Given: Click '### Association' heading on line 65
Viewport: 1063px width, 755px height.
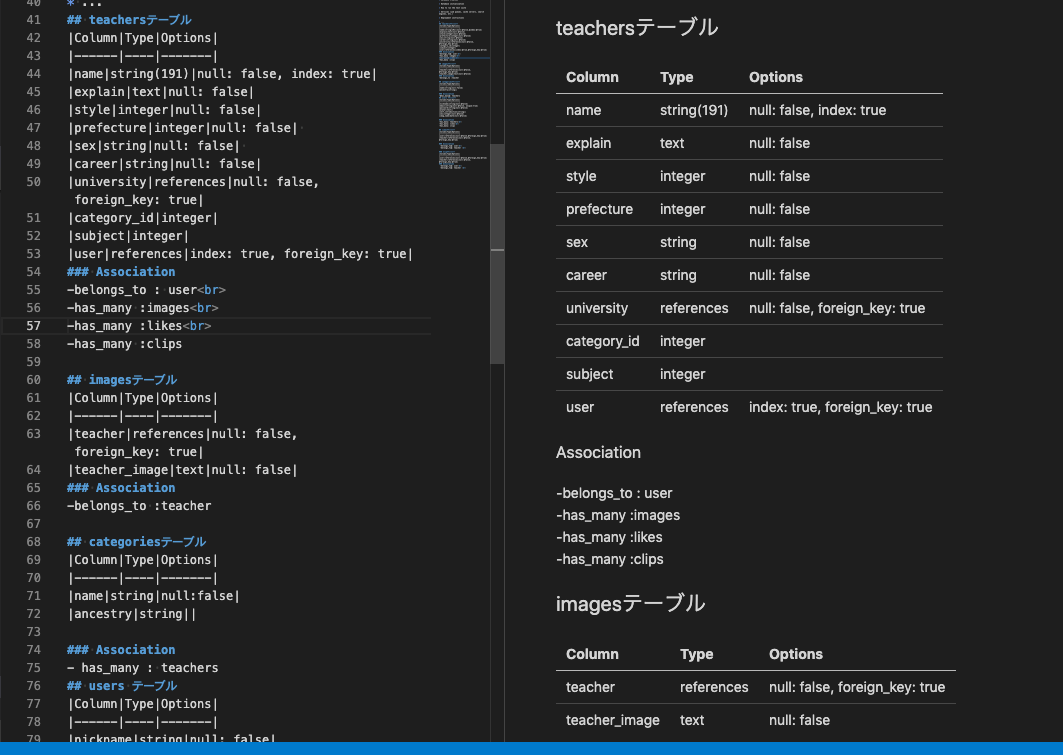Looking at the screenshot, I should [121, 488].
